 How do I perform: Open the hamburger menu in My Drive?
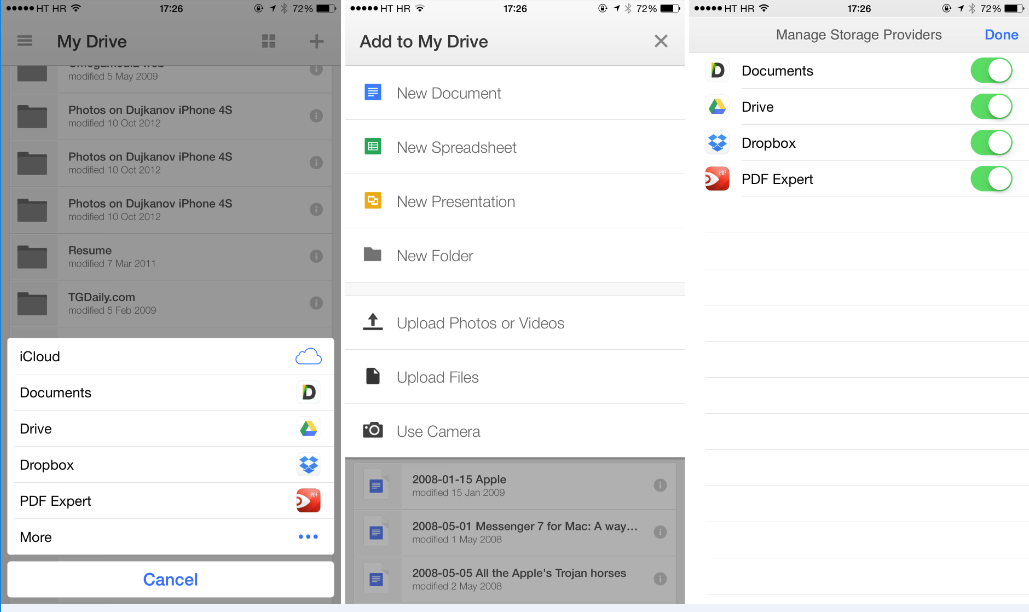[24, 41]
